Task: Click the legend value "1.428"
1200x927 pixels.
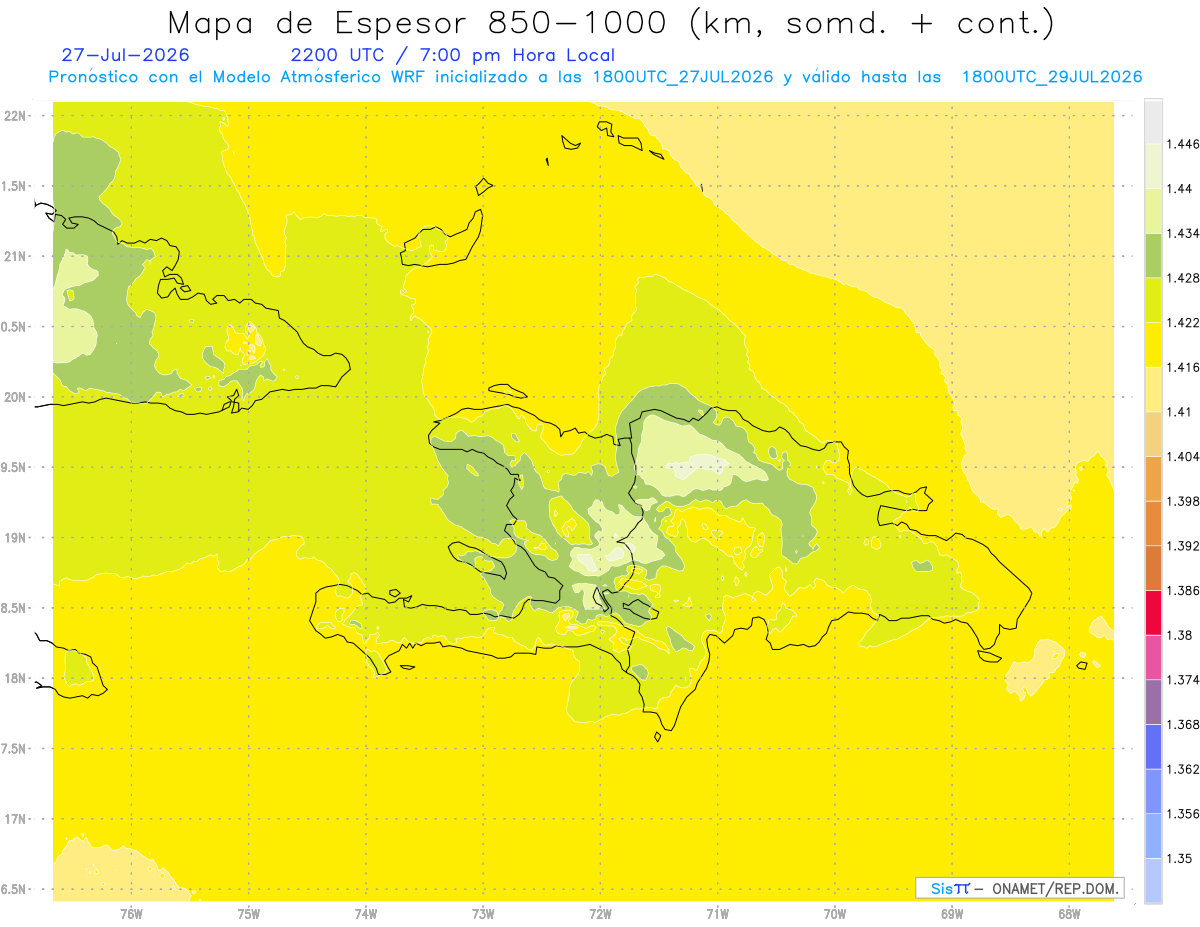Action: point(1182,278)
